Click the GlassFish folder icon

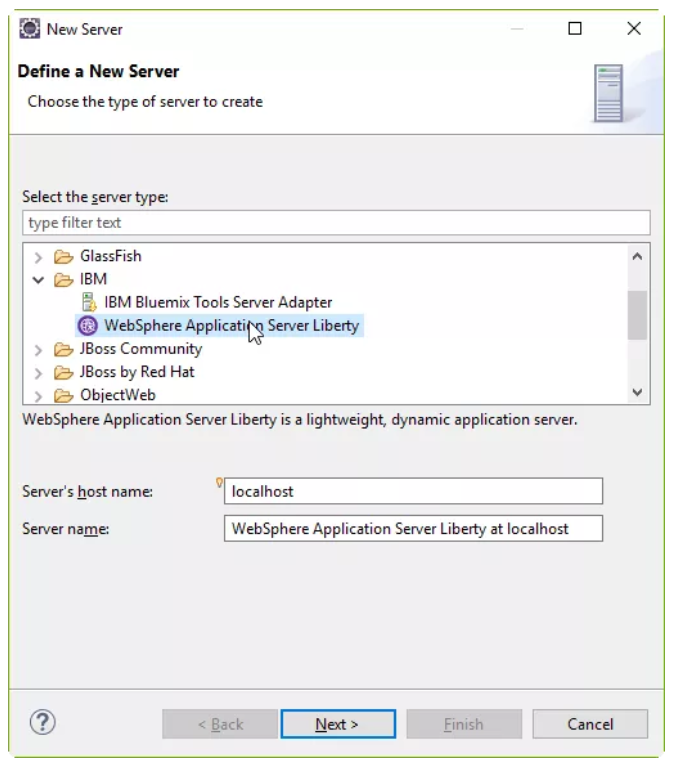coord(64,256)
